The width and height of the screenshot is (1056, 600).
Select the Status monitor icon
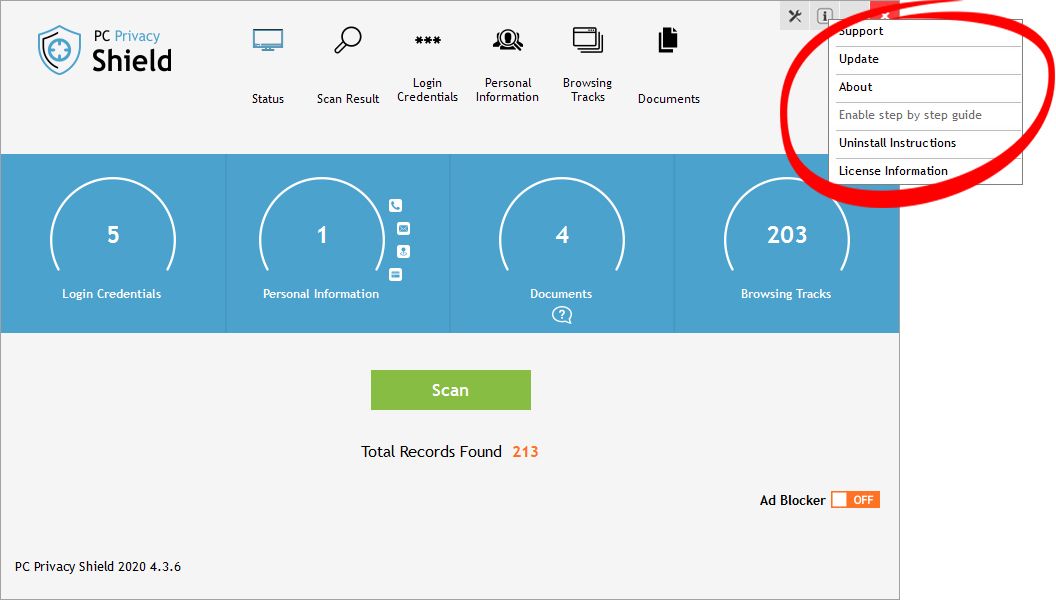point(267,39)
